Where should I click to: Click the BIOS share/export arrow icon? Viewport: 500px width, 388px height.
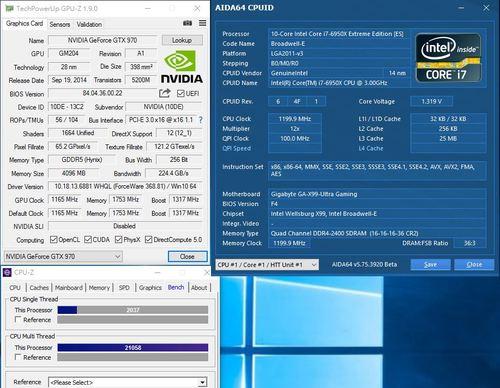pos(164,93)
